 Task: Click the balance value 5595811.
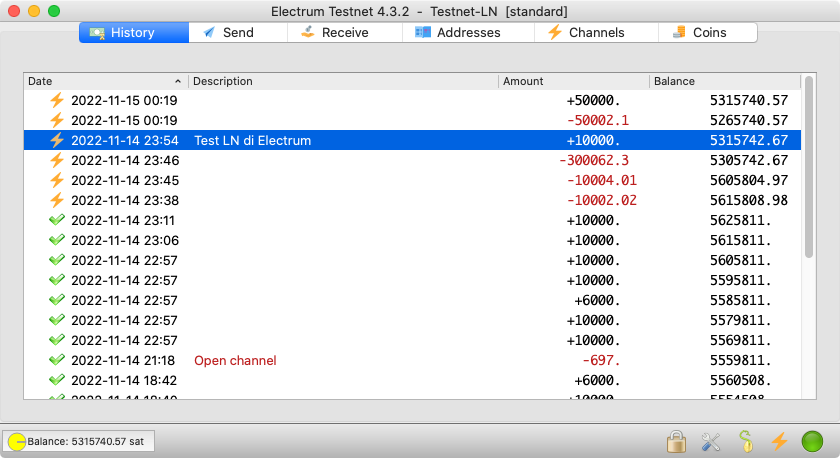click(x=740, y=280)
